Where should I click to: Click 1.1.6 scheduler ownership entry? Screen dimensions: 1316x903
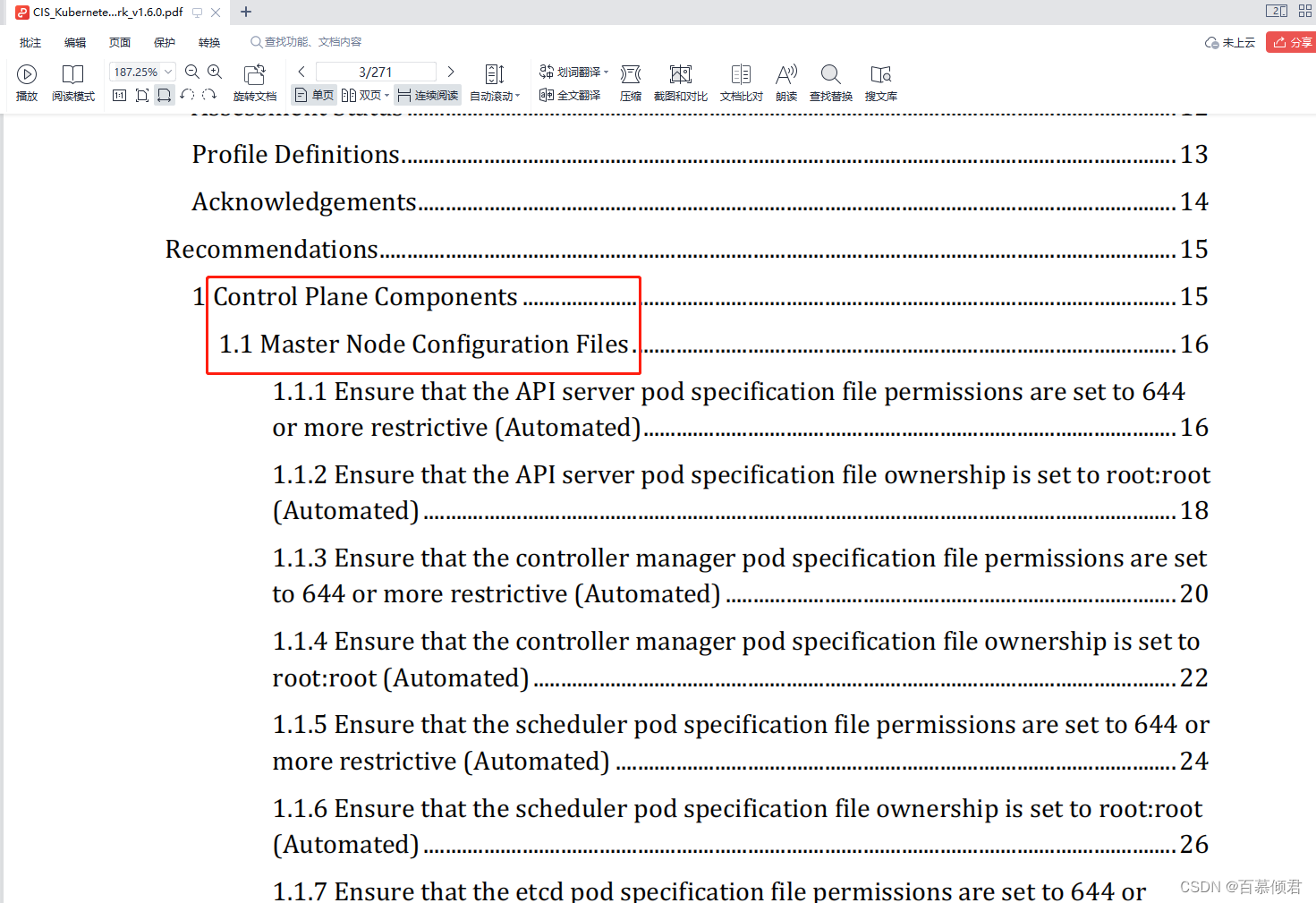tap(741, 826)
